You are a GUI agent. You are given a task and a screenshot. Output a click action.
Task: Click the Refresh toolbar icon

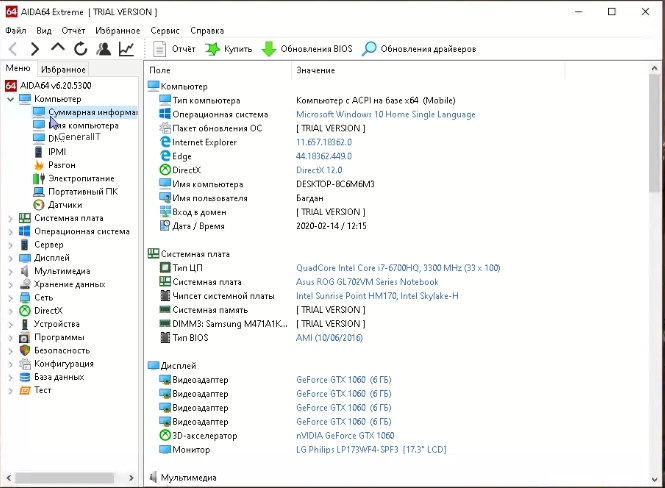pos(80,49)
